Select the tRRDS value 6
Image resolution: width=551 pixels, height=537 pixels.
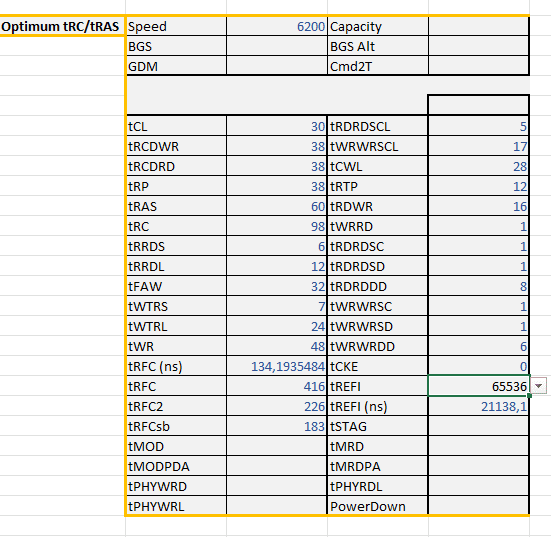[277, 246]
